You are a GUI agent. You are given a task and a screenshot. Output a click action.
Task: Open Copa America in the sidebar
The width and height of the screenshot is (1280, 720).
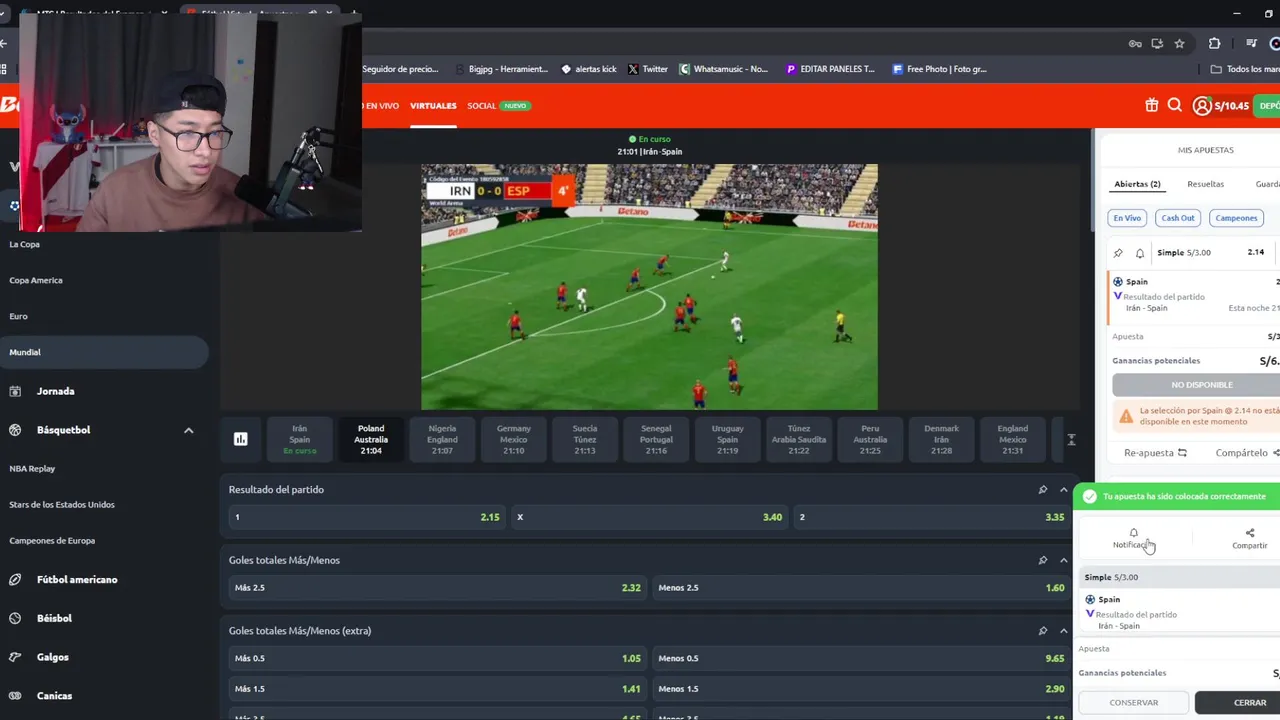coord(36,280)
